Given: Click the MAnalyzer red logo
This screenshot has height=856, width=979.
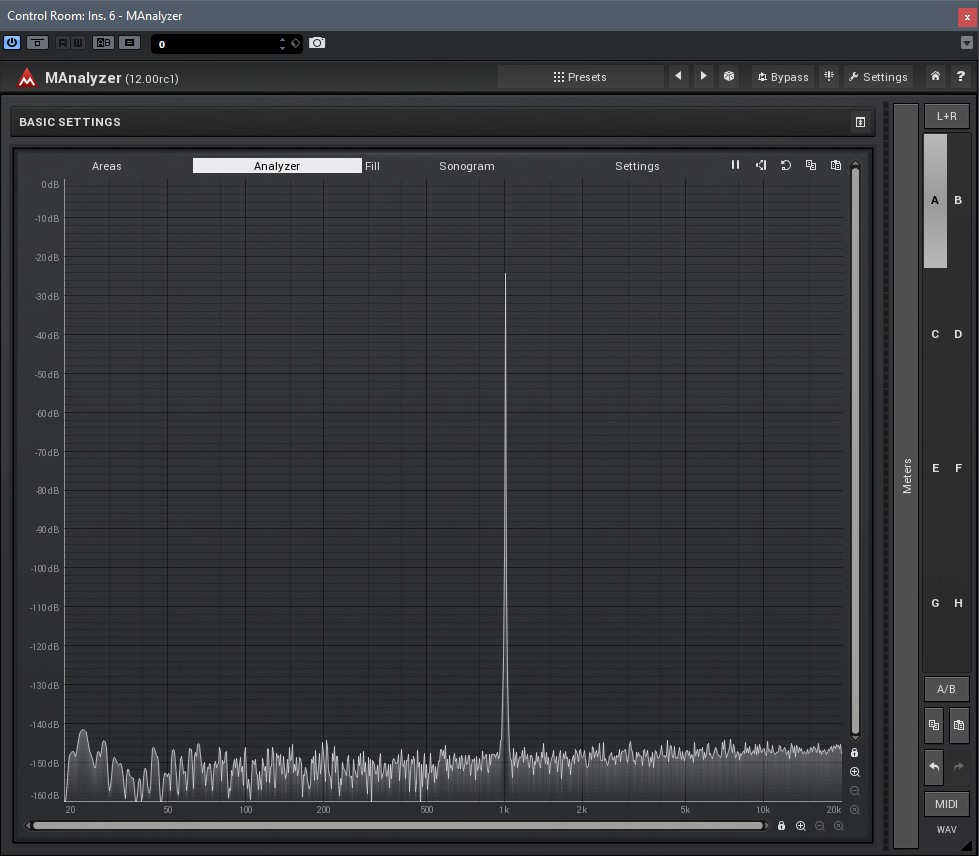Looking at the screenshot, I should pyautogui.click(x=26, y=77).
